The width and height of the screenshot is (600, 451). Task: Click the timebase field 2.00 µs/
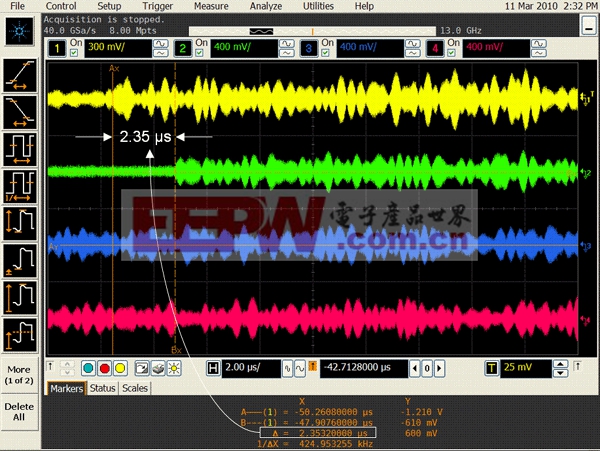click(251, 368)
